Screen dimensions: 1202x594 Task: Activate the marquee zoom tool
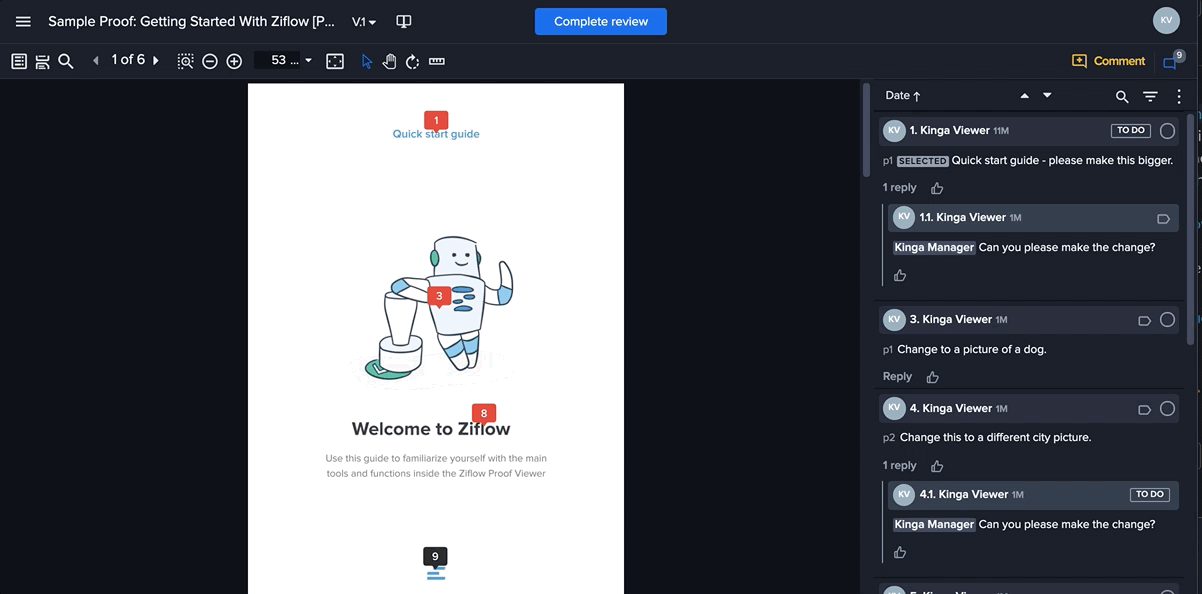click(x=185, y=61)
